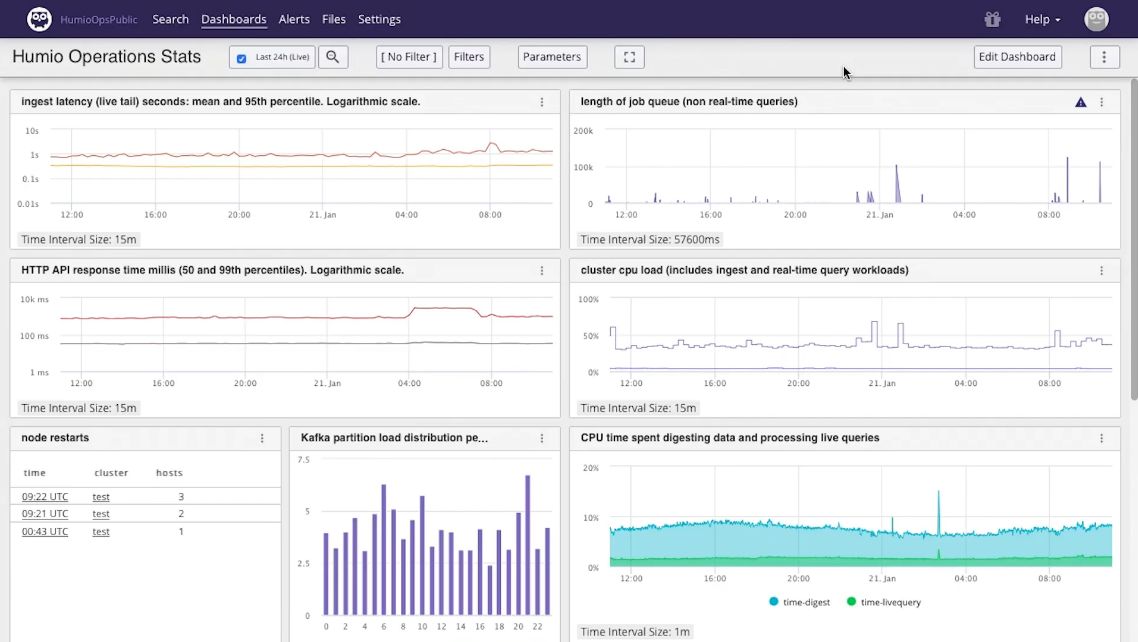Viewport: 1138px width, 642px height.
Task: Click Edit Dashboard button
Action: tap(1017, 57)
